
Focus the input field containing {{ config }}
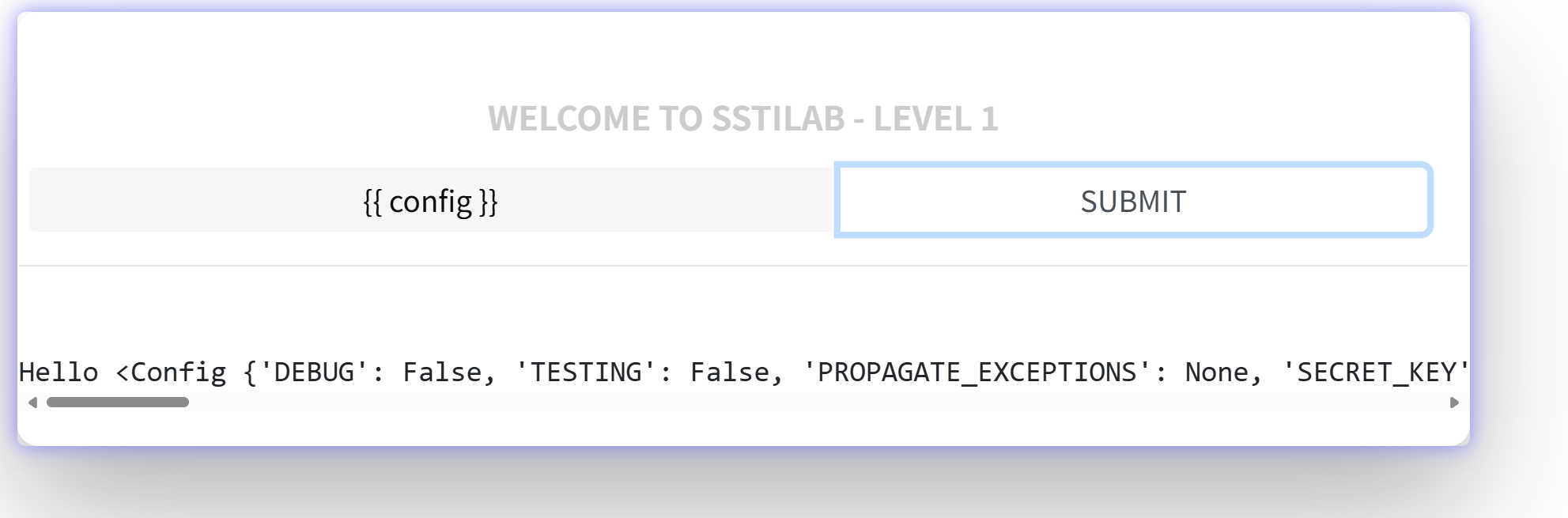tap(430, 201)
